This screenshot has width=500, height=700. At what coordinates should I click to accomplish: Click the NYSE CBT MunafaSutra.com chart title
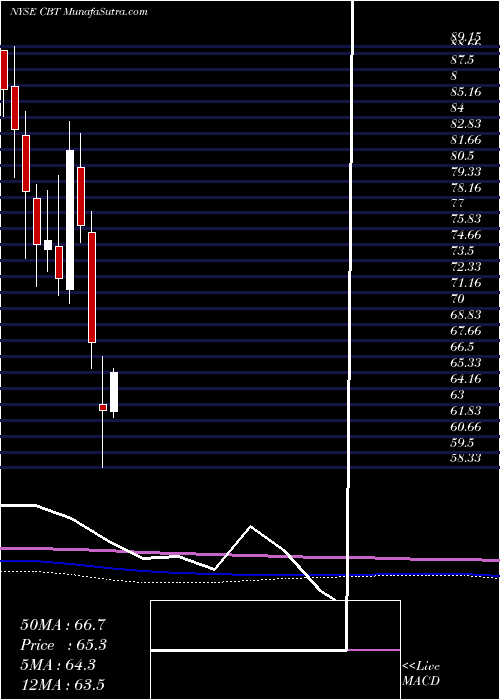pos(79,12)
